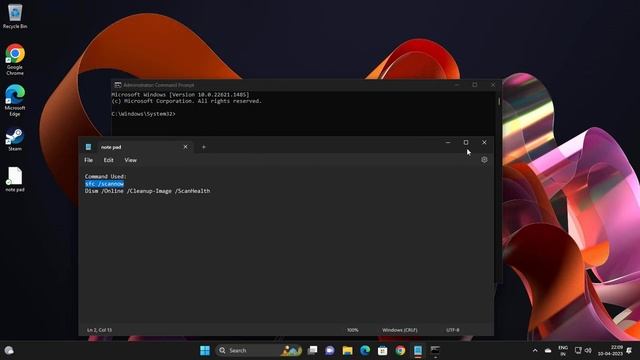Click the Notepad taskbar icon
The image size is (640, 360).
tap(418, 350)
